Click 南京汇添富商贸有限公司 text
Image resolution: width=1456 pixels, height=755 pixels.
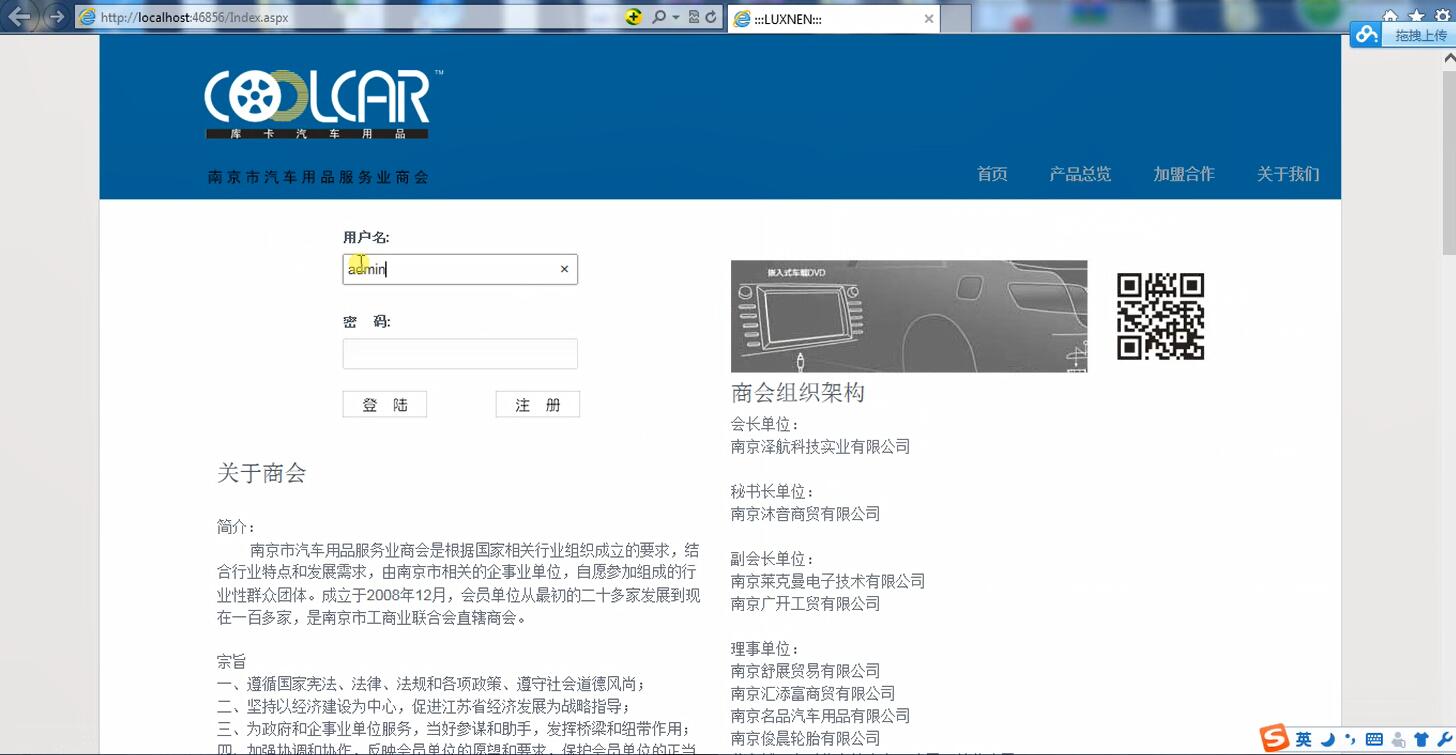click(x=813, y=693)
